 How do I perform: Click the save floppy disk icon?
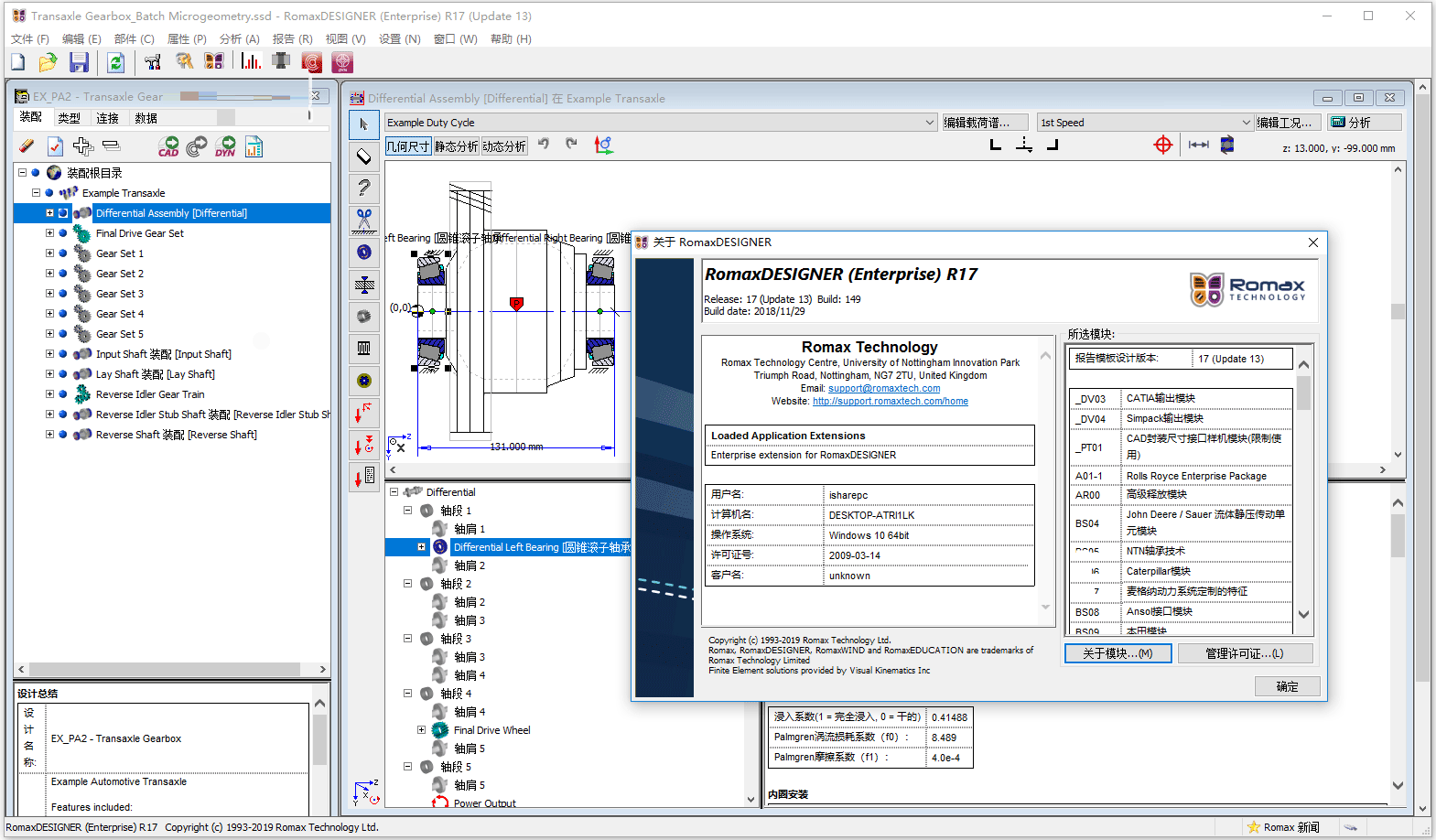(x=80, y=62)
